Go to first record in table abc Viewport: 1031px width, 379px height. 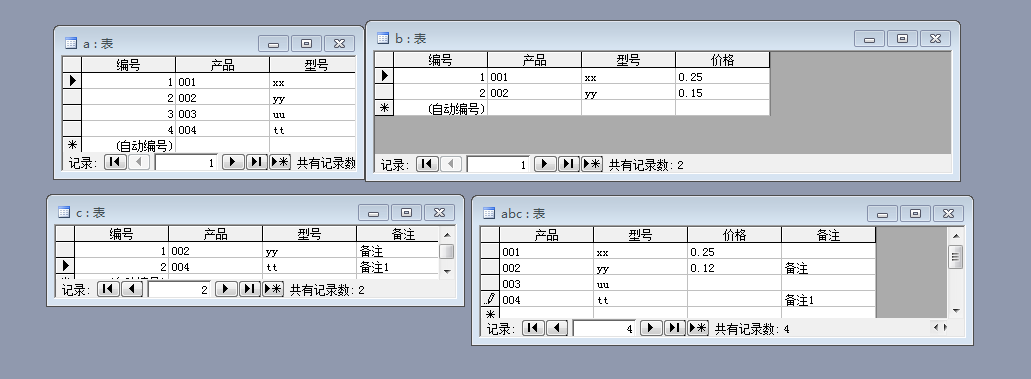tap(533, 328)
